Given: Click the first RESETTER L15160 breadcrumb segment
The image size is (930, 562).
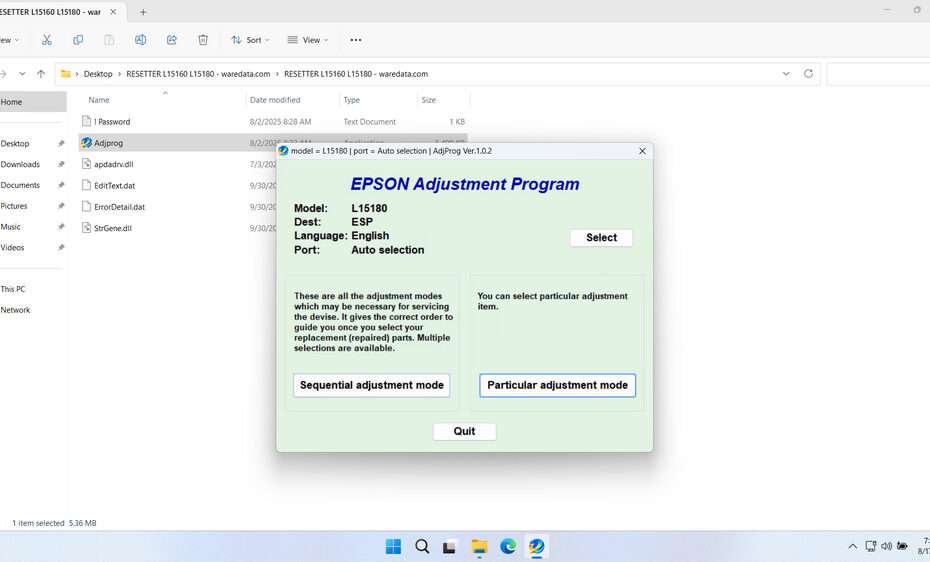Looking at the screenshot, I should point(198,74).
